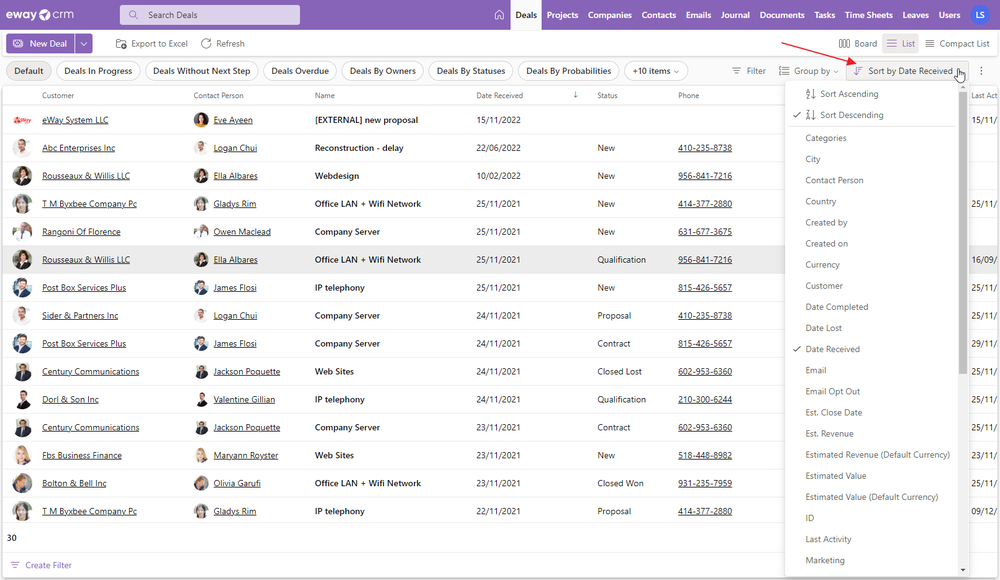
Task: Open the Time Sheets tab
Action: click(x=869, y=15)
